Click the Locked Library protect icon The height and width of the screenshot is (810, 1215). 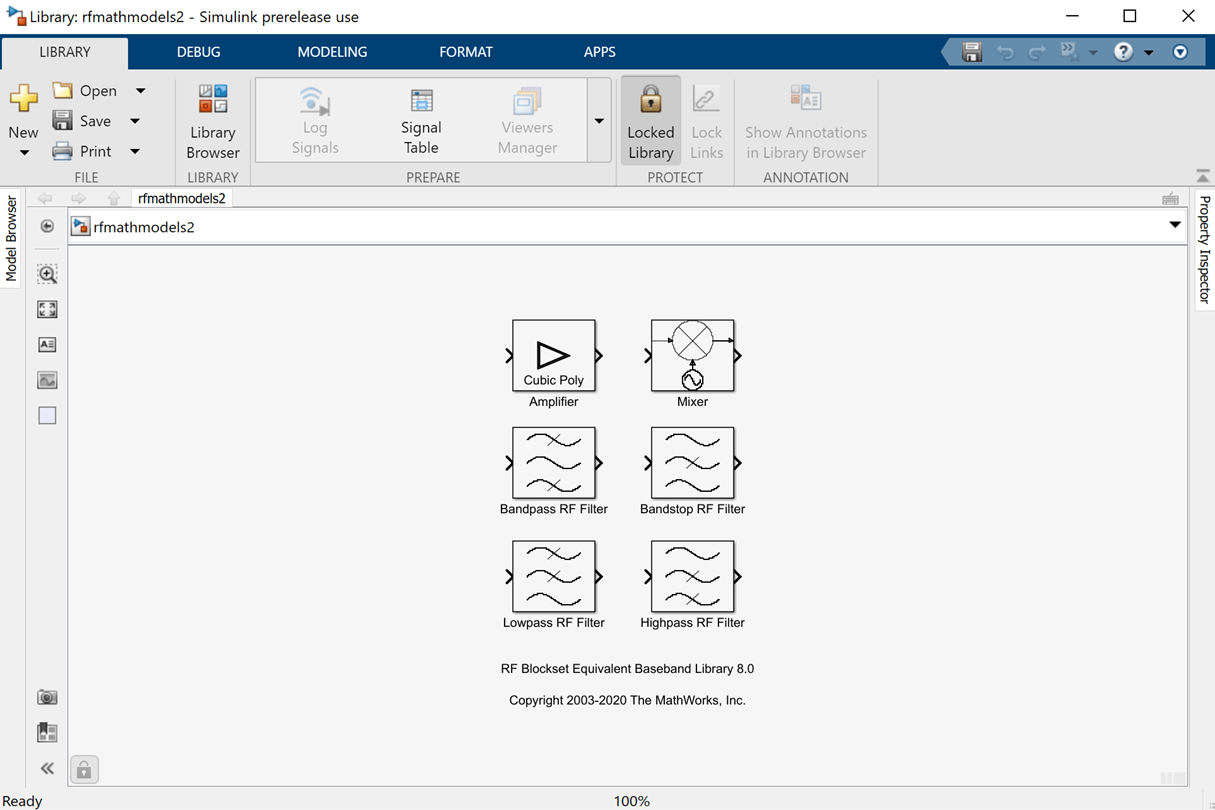(650, 120)
